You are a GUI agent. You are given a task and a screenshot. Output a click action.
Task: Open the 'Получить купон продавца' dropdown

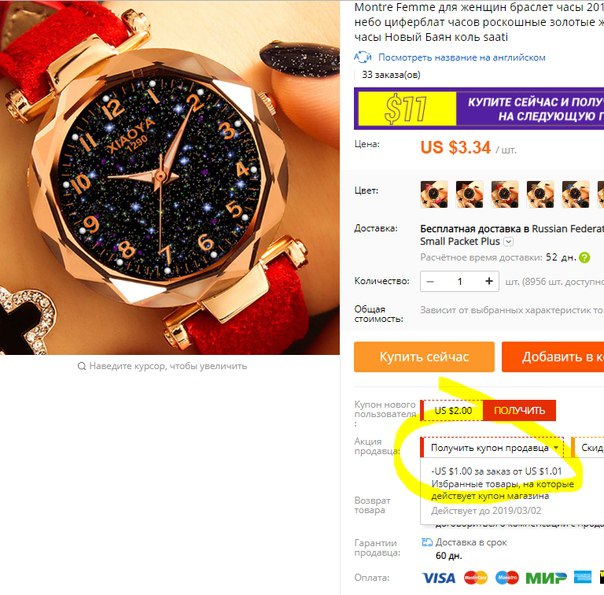tap(493, 448)
